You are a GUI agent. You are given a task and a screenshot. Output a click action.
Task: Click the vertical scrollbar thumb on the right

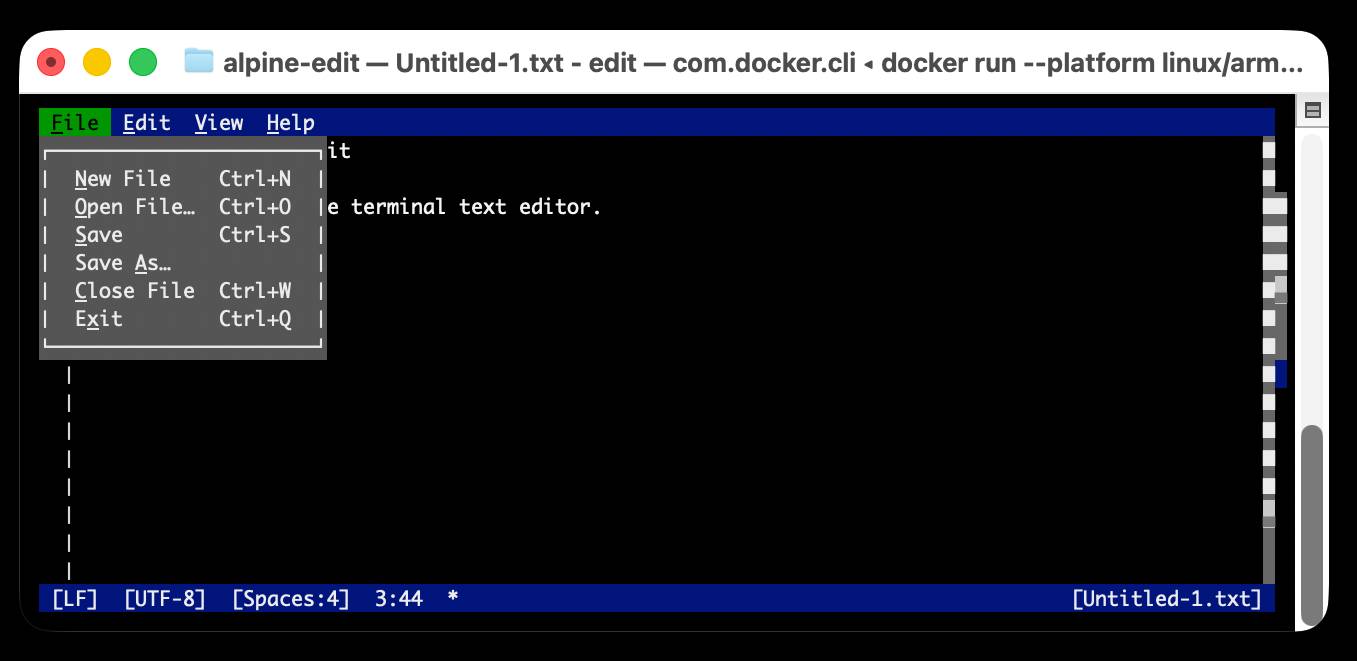(x=1311, y=520)
